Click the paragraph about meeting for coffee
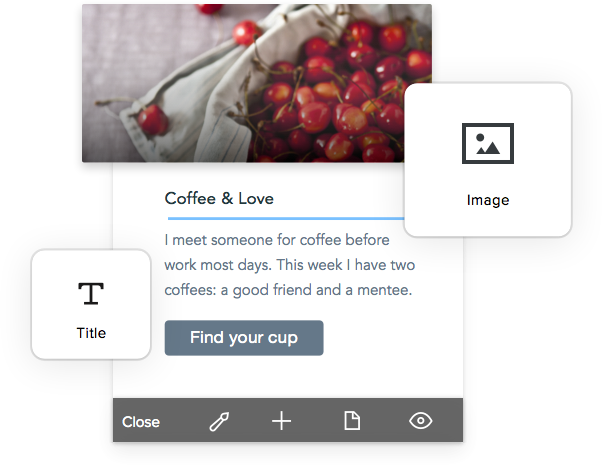This screenshot has width=602, height=465. click(x=289, y=265)
